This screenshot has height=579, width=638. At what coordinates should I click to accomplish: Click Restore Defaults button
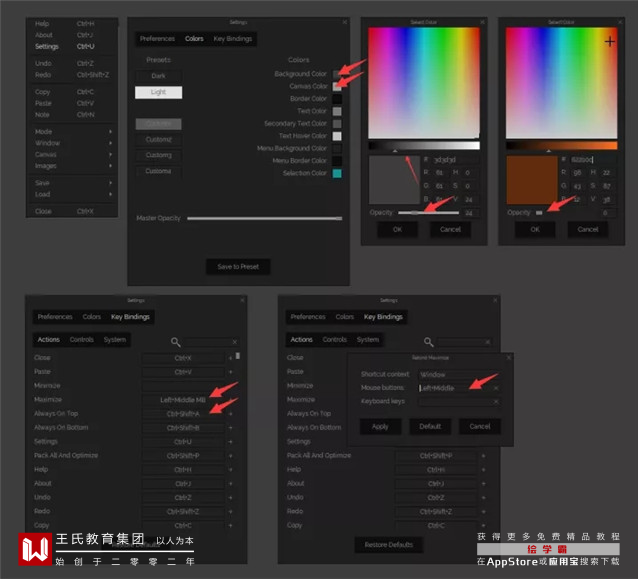pos(389,545)
